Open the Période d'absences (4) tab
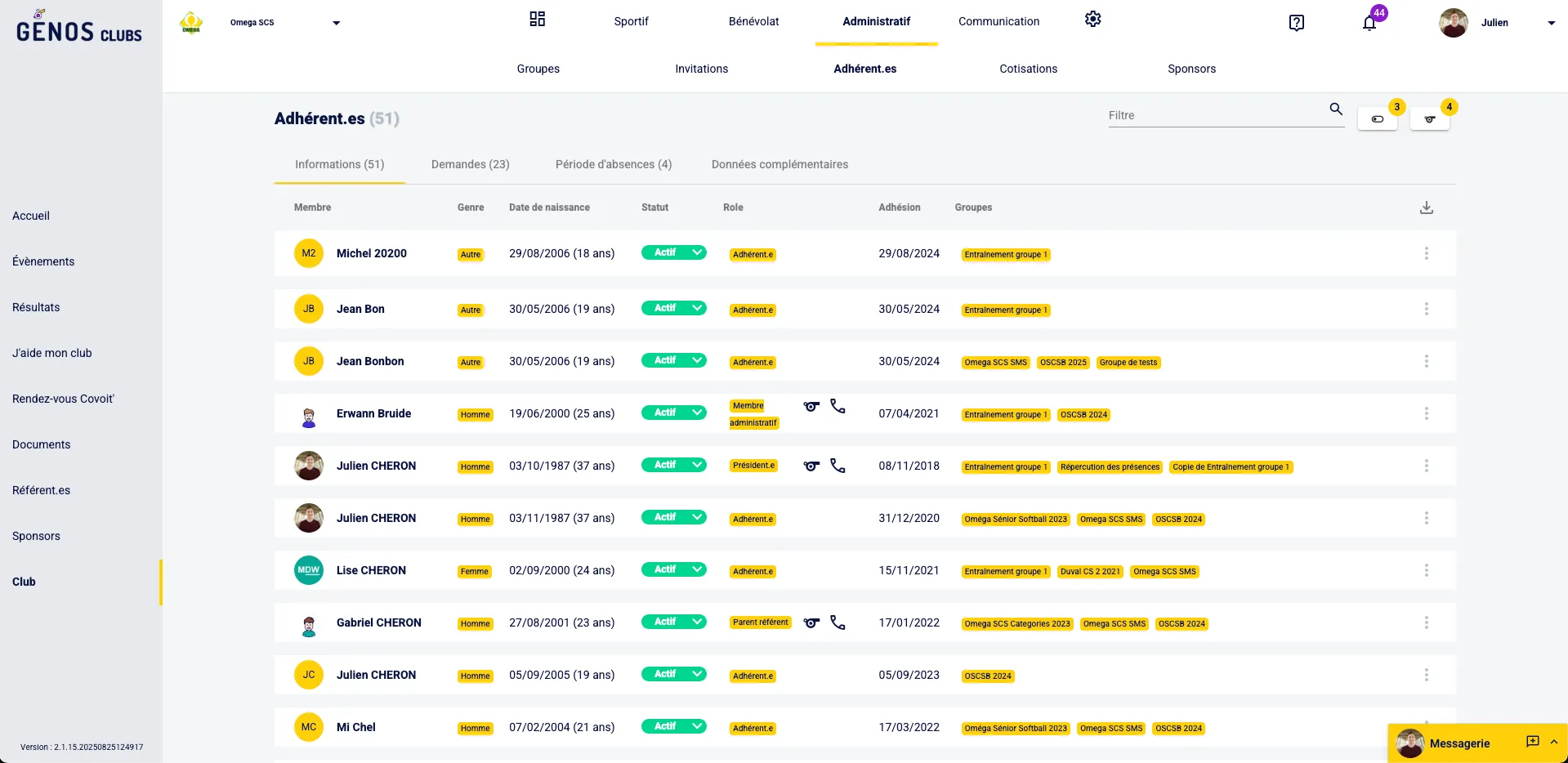This screenshot has height=763, width=1568. (613, 164)
